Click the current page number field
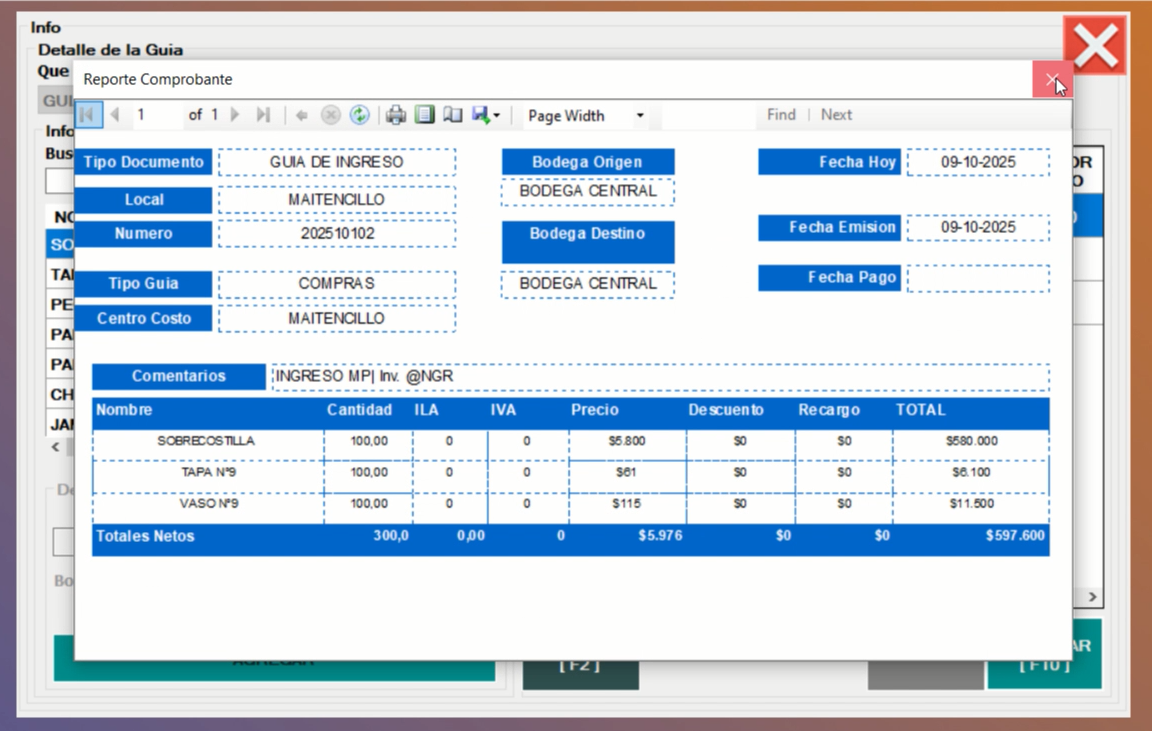Screen dimensions: 1152x731 pos(157,115)
